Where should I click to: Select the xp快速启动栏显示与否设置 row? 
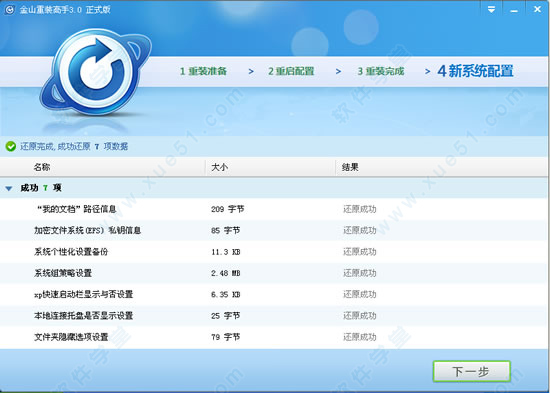(275, 294)
